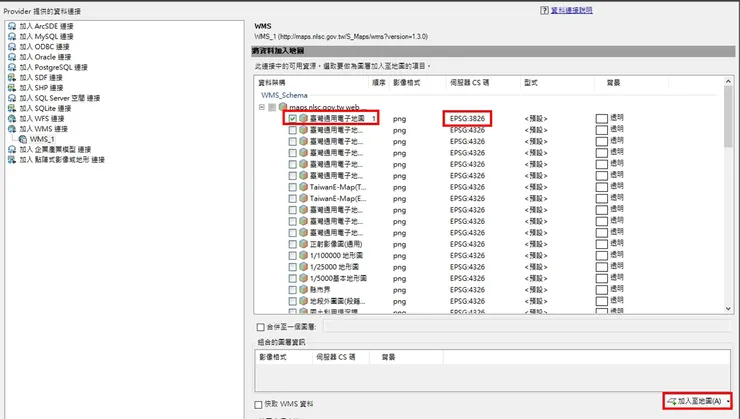Select the 1/5000基本地形圖 layer name

338,278
